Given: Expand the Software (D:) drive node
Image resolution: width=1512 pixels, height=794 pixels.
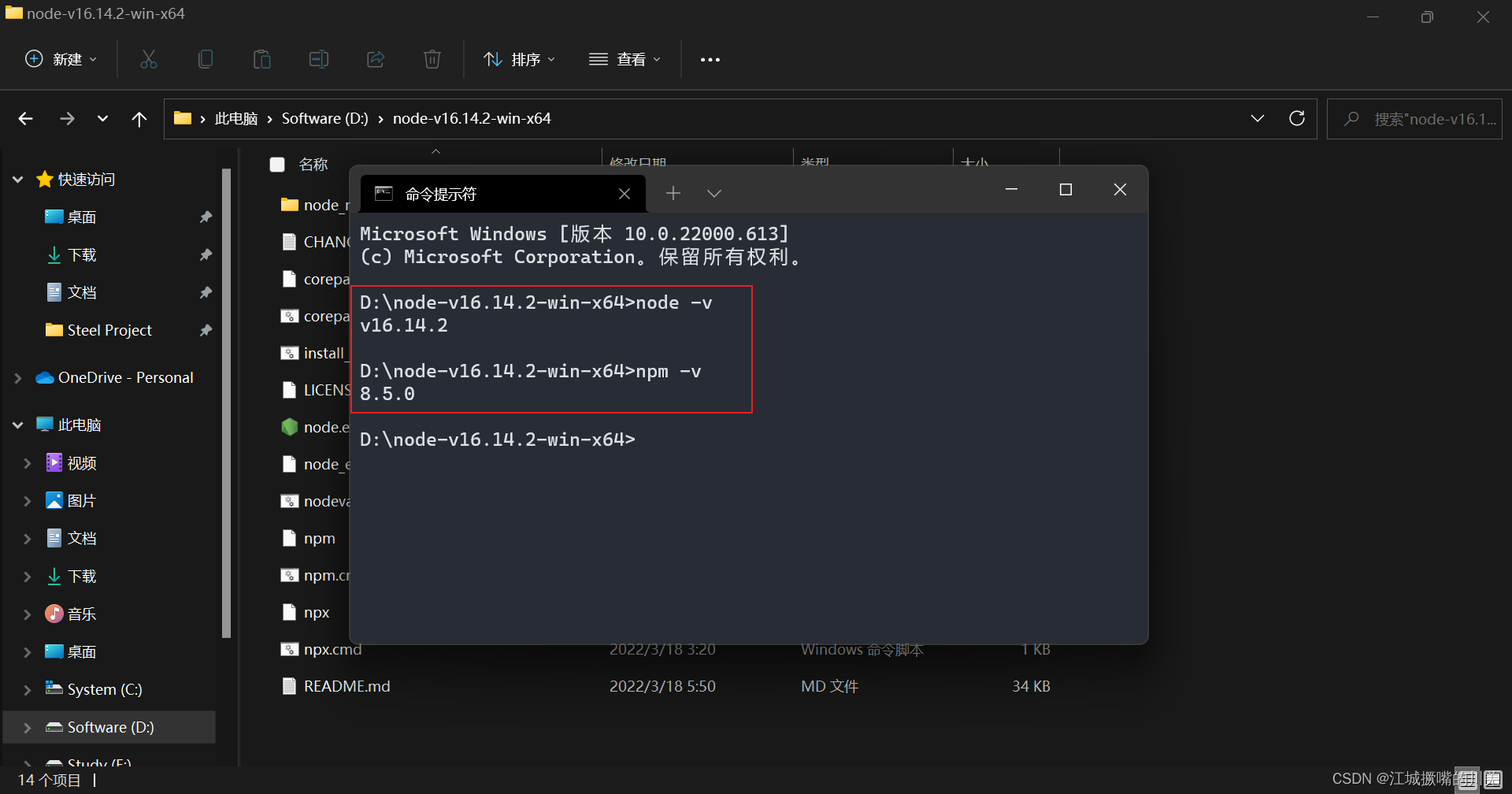Looking at the screenshot, I should coord(28,728).
